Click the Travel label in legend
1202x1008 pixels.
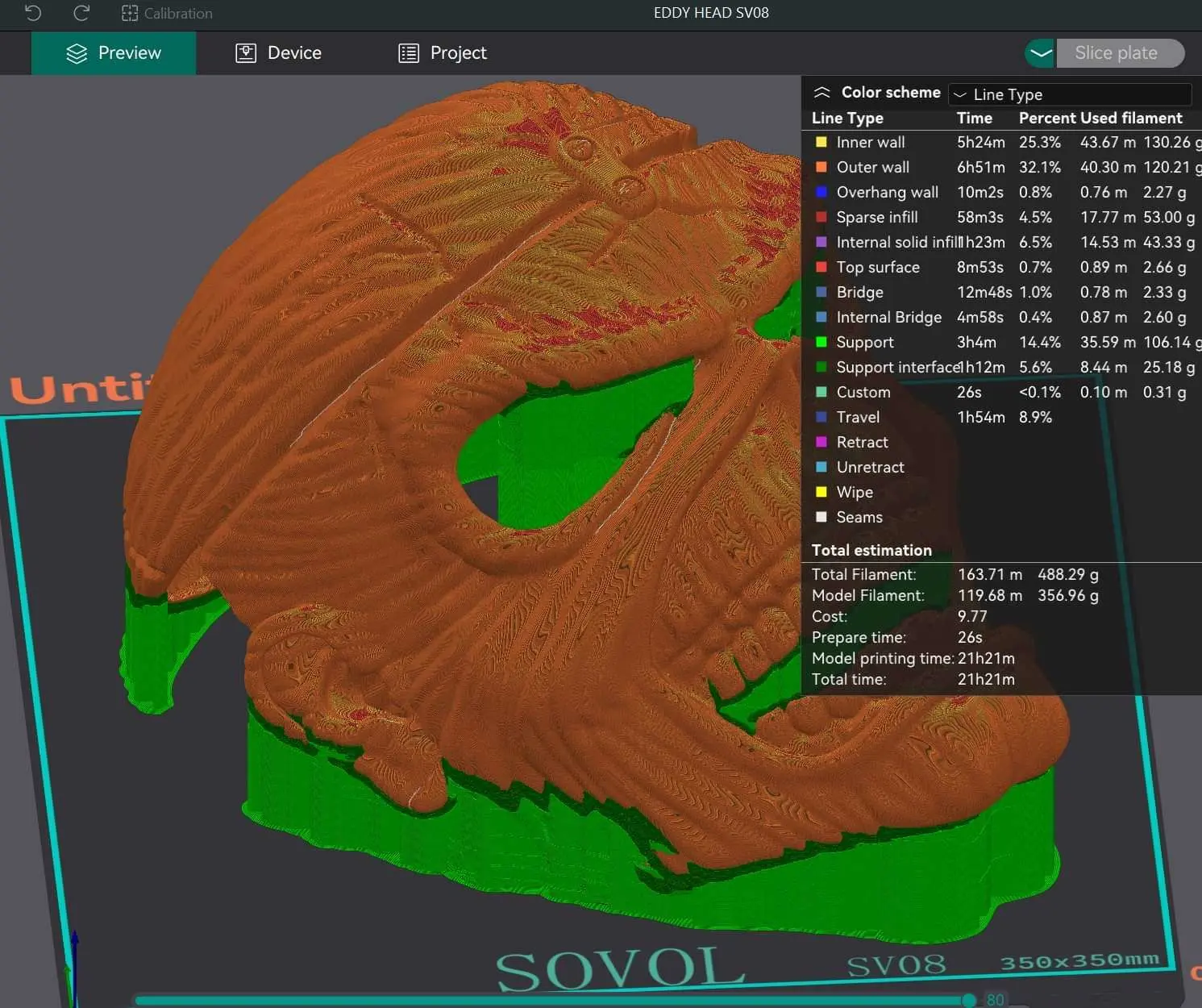click(x=858, y=417)
